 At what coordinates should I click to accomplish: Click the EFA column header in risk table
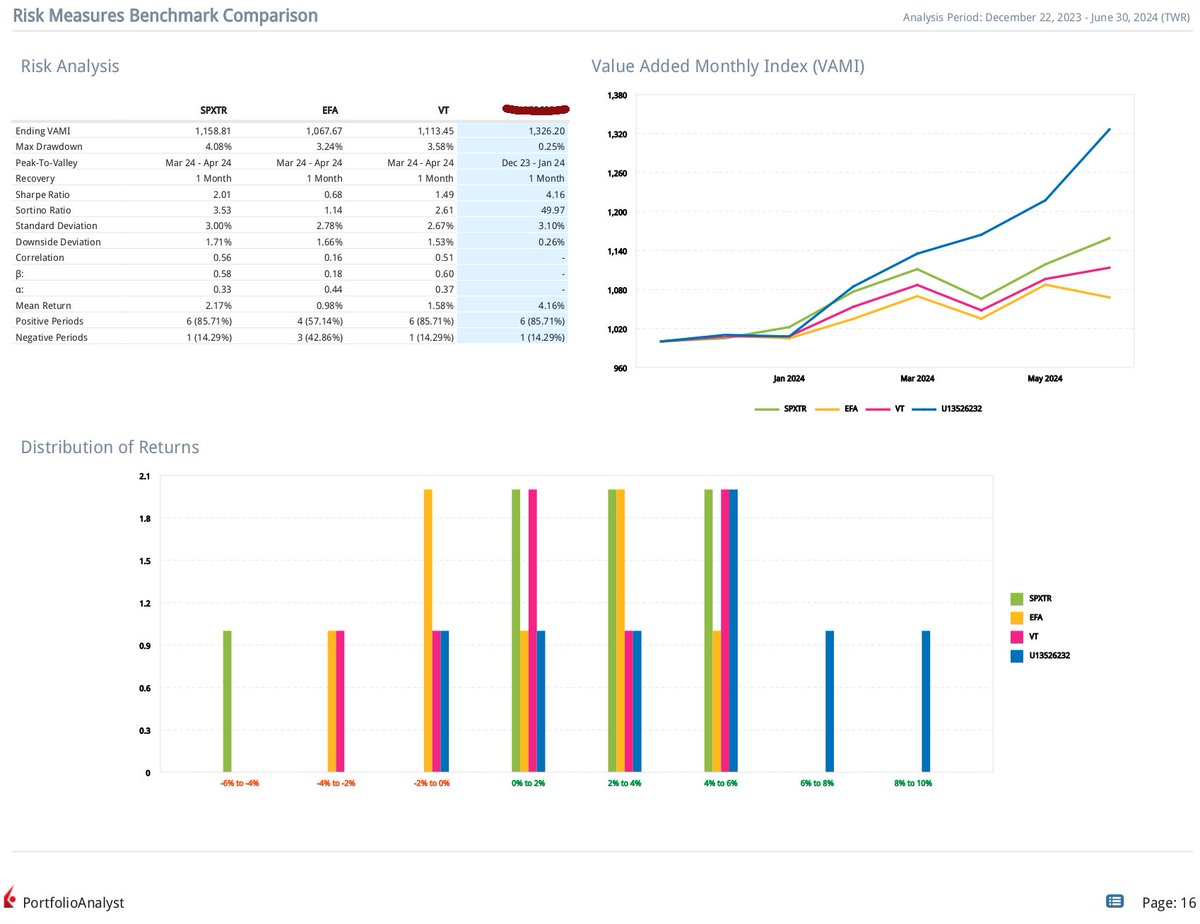(x=332, y=110)
